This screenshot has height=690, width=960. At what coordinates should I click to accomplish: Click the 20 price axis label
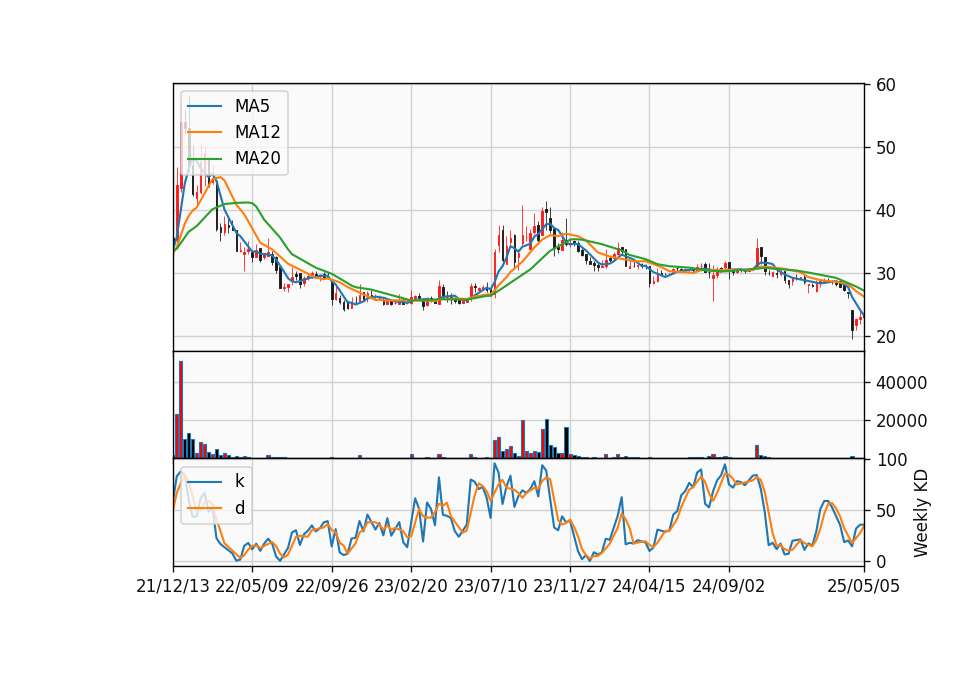pos(885,337)
